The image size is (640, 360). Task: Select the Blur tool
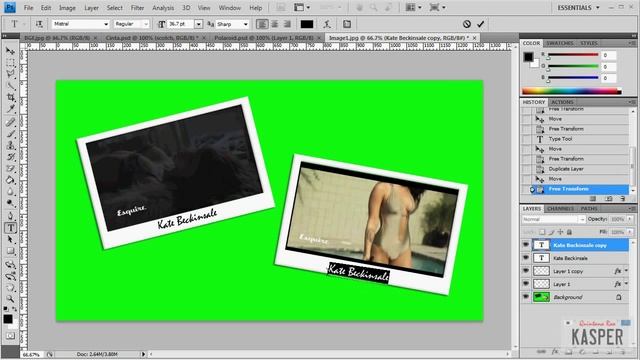10,191
